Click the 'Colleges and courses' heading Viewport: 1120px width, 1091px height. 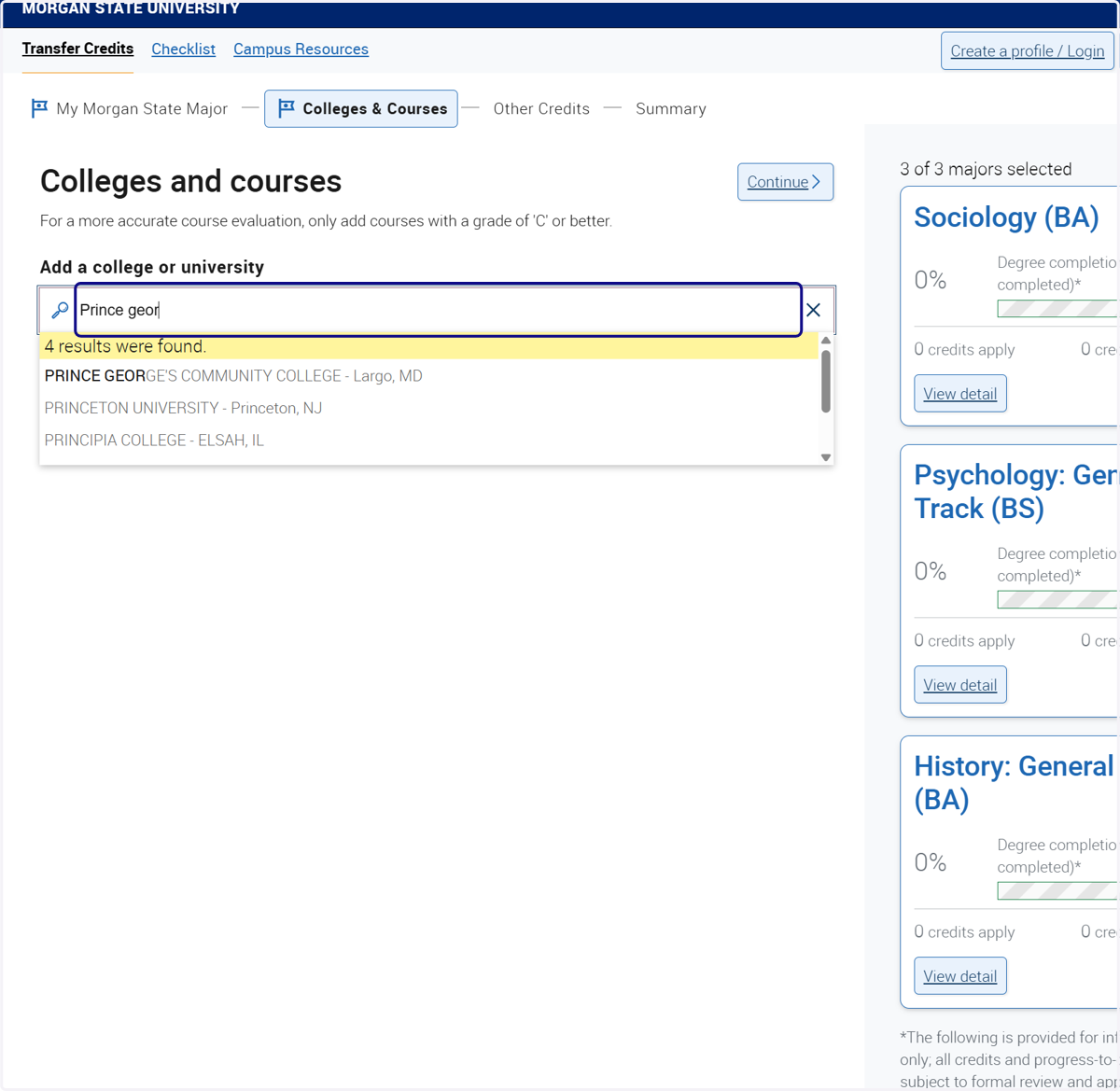coord(190,181)
